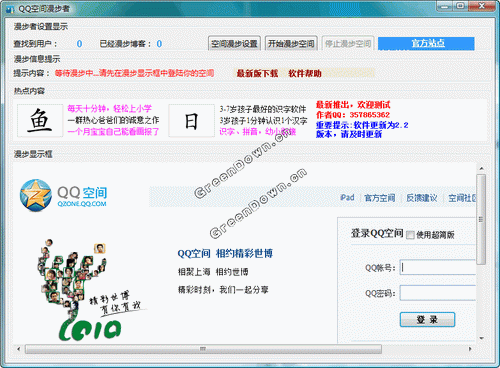Focus the QQ帐号 input field

click(x=438, y=267)
